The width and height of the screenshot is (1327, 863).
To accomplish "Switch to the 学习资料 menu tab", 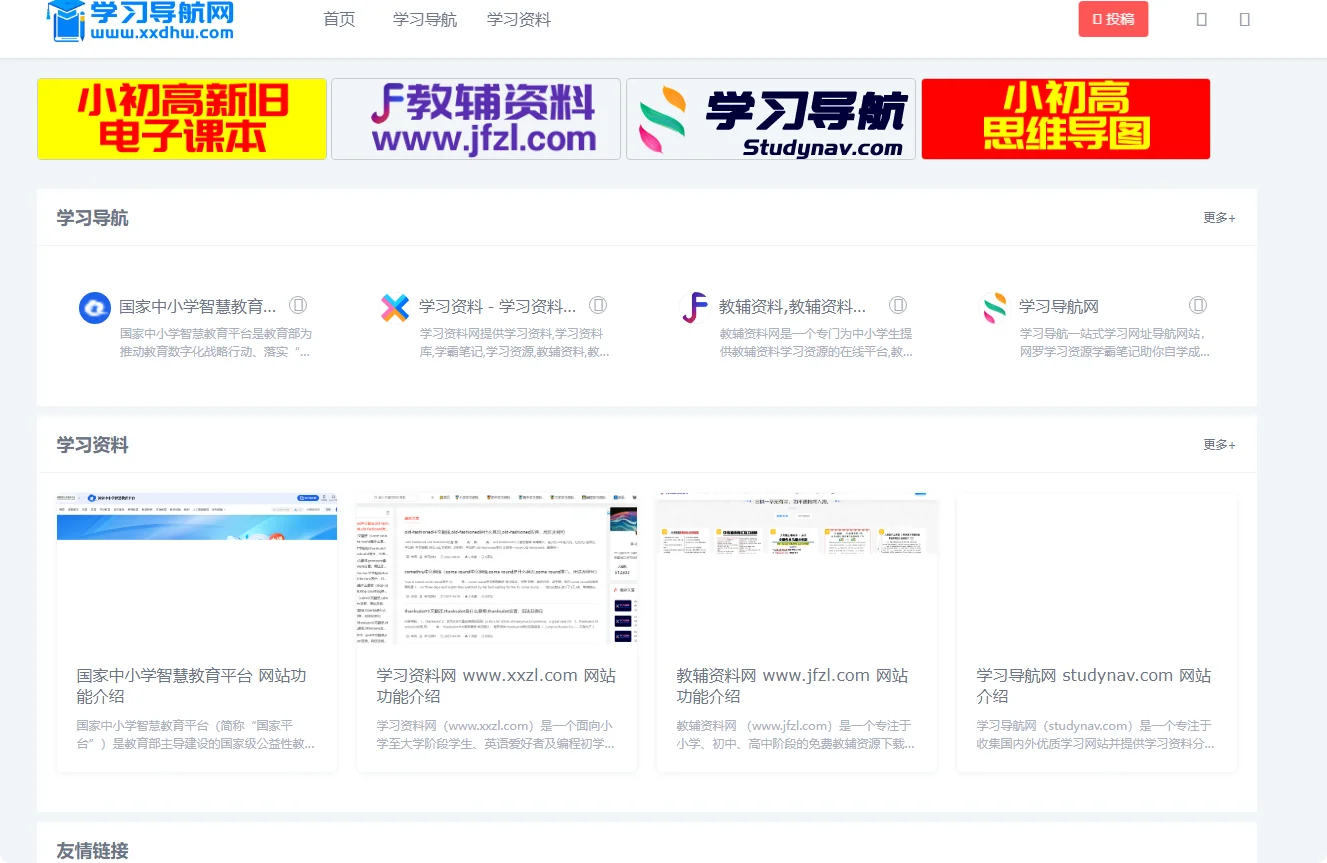I will point(518,18).
